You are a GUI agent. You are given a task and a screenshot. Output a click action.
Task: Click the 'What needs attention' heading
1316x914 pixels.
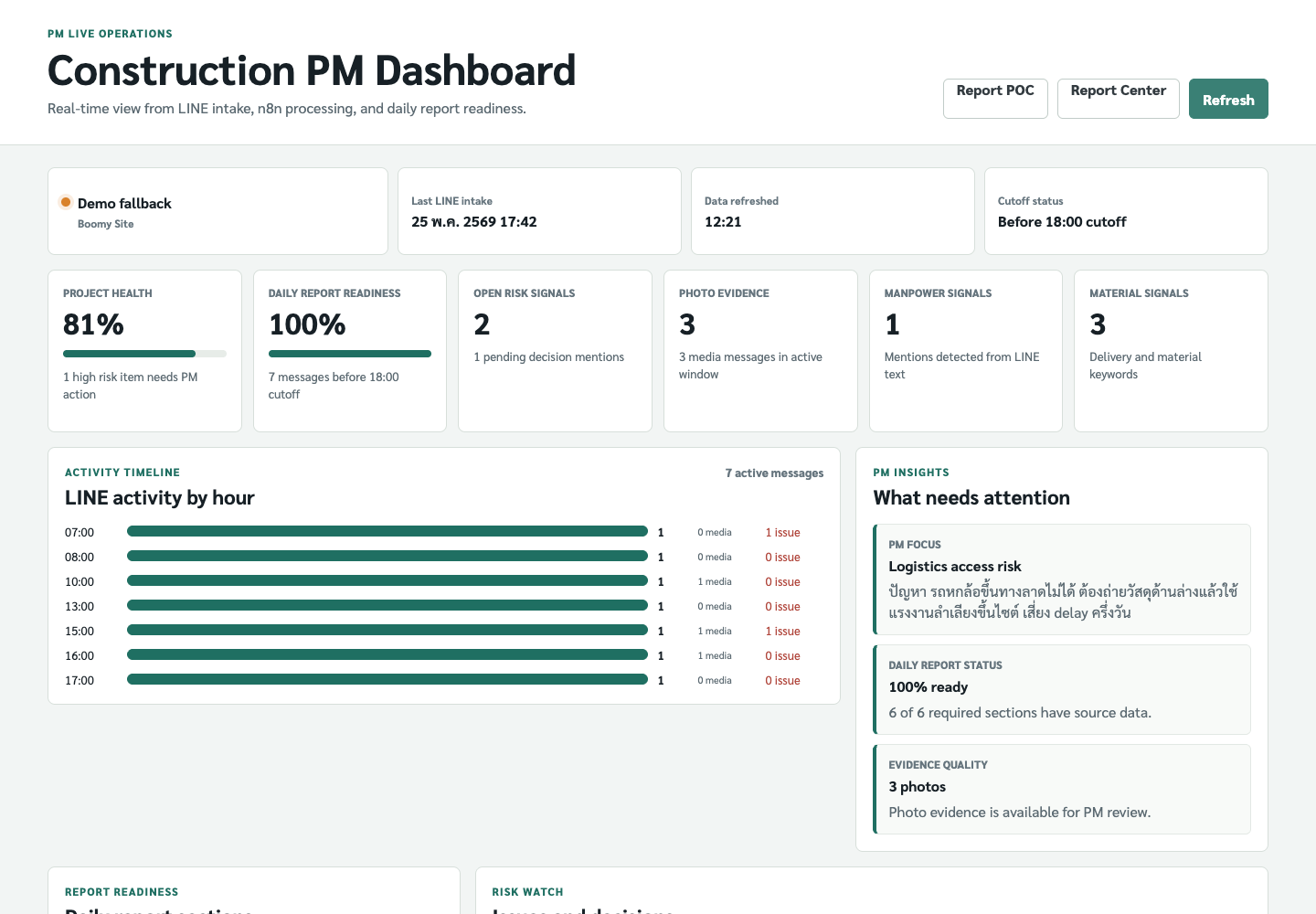click(x=971, y=498)
